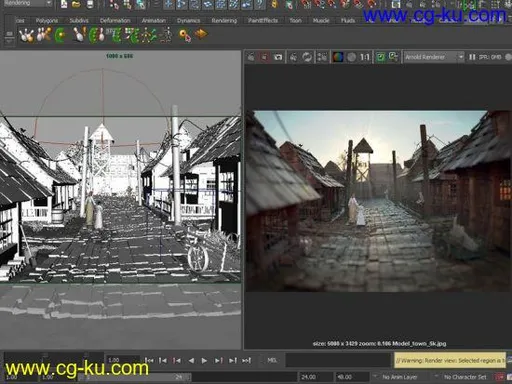
Task: Click the skeleton figure shelf icon
Action: pyautogui.click(x=166, y=35)
